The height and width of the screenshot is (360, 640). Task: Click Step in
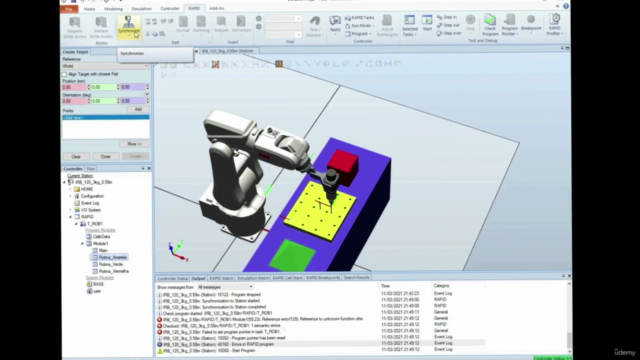[x=447, y=18]
